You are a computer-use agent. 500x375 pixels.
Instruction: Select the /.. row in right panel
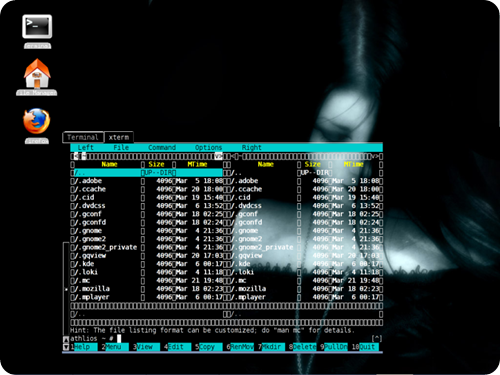pos(305,173)
